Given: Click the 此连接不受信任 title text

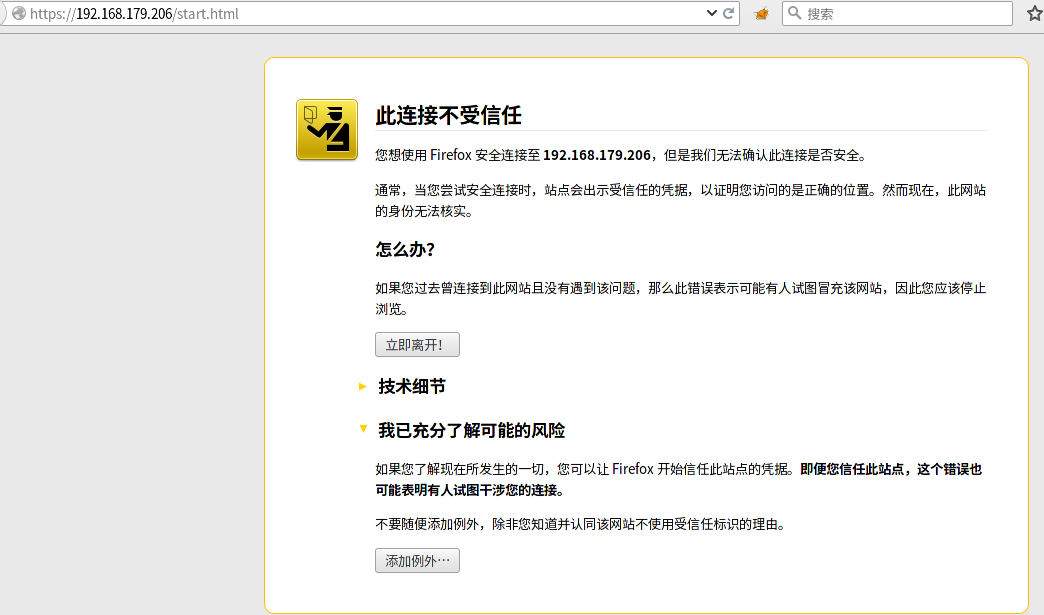Looking at the screenshot, I should pyautogui.click(x=448, y=115).
